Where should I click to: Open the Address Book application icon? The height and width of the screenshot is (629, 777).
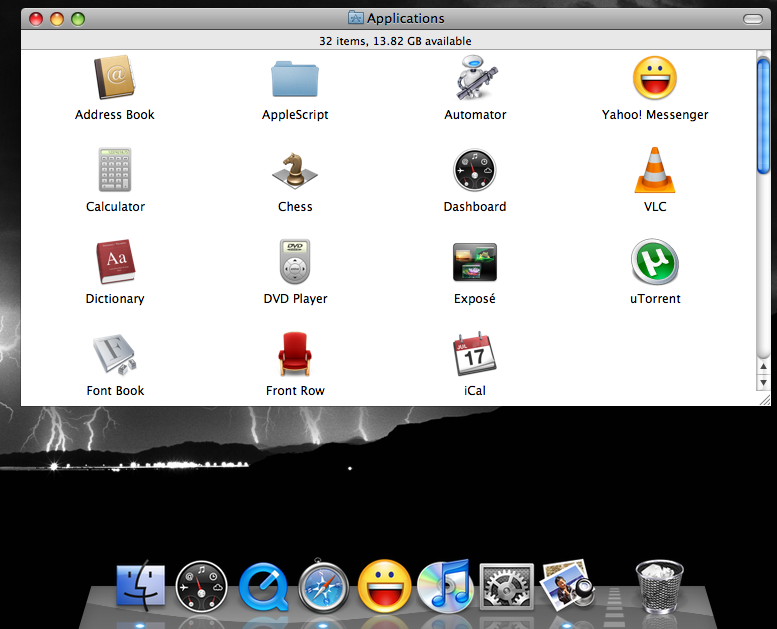tap(115, 78)
